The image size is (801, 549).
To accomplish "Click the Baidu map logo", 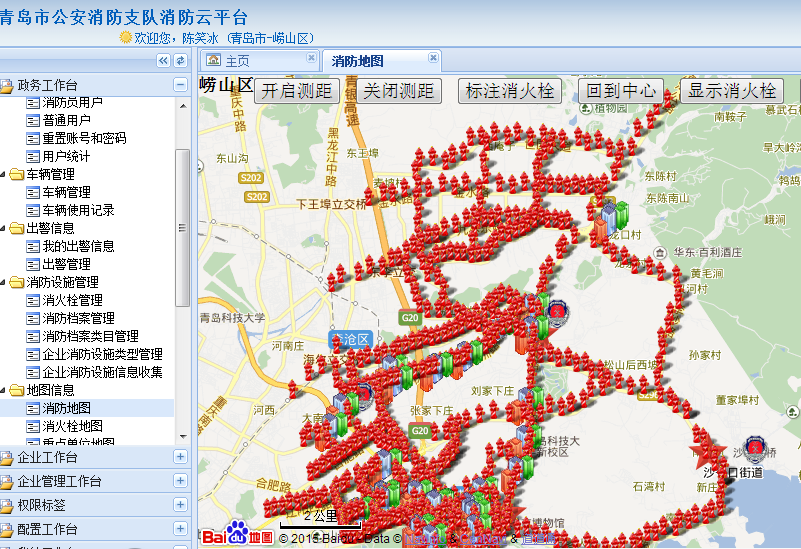I will coord(225,535).
